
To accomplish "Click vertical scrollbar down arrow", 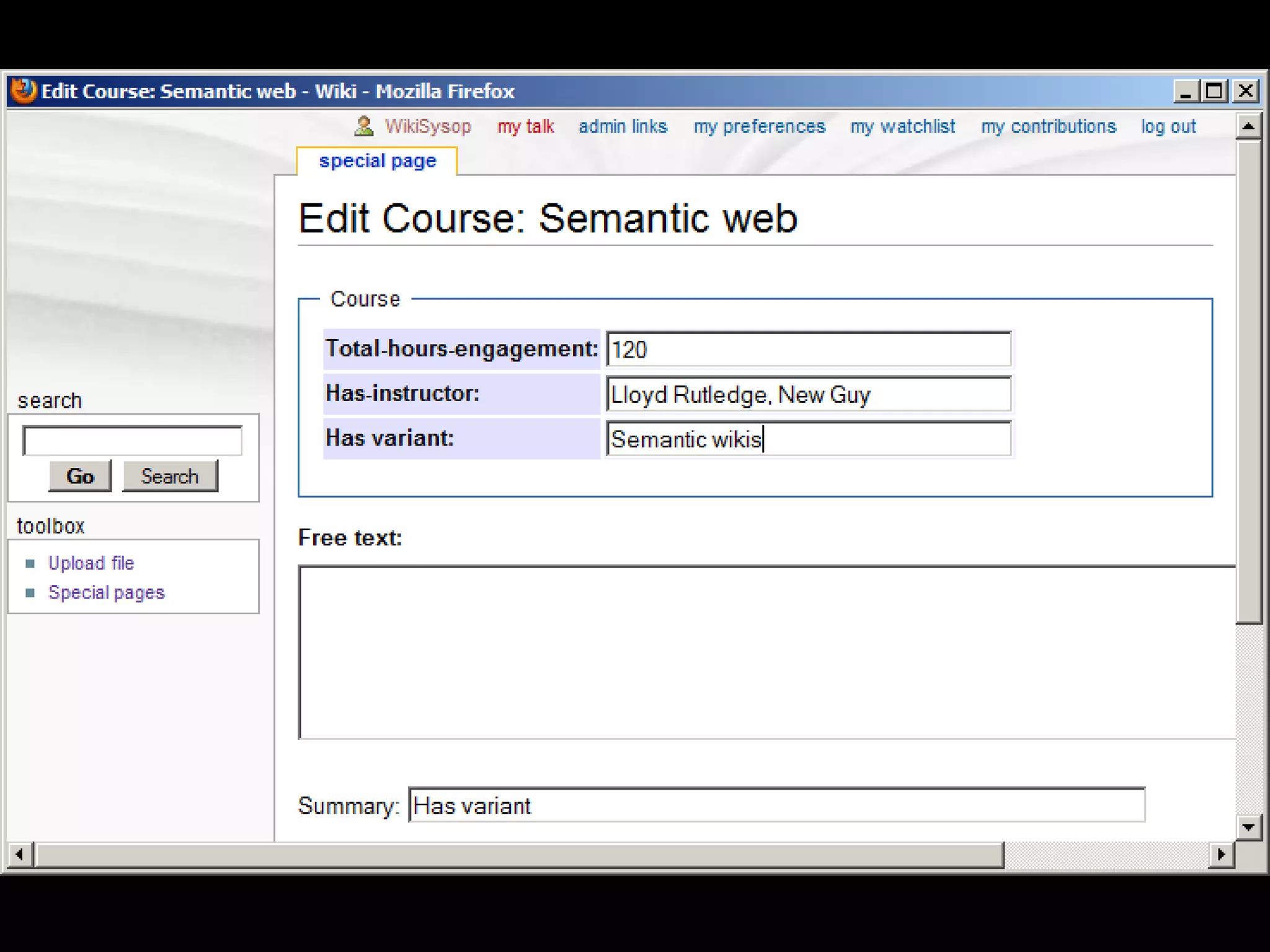I will [x=1248, y=827].
